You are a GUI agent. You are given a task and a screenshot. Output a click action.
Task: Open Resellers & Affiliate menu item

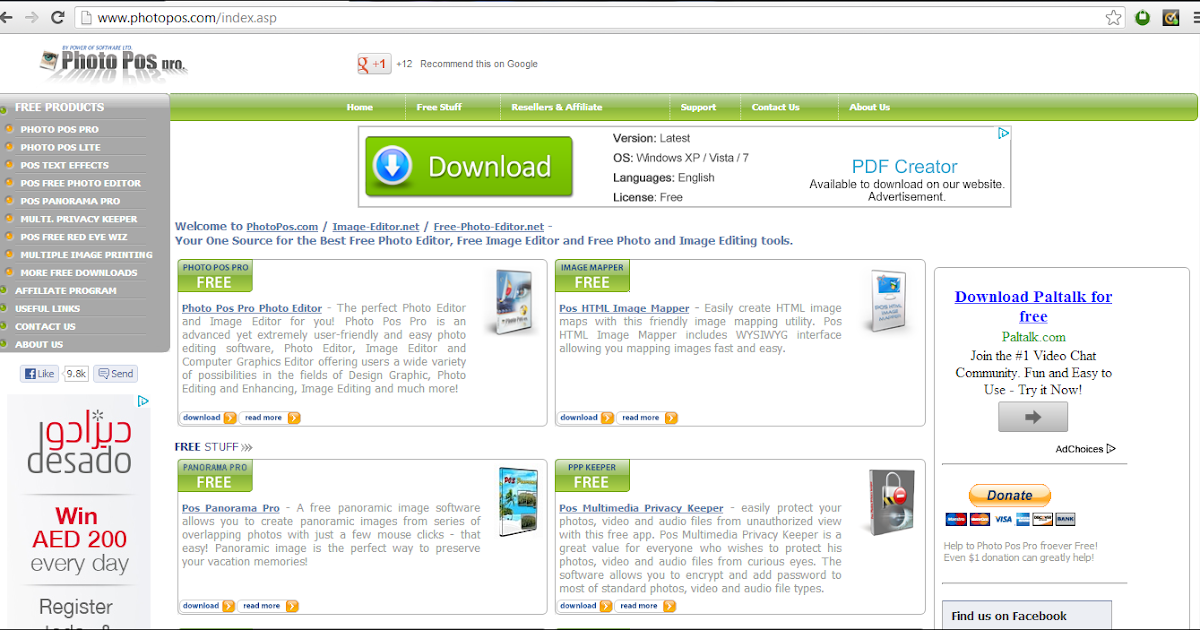click(557, 107)
